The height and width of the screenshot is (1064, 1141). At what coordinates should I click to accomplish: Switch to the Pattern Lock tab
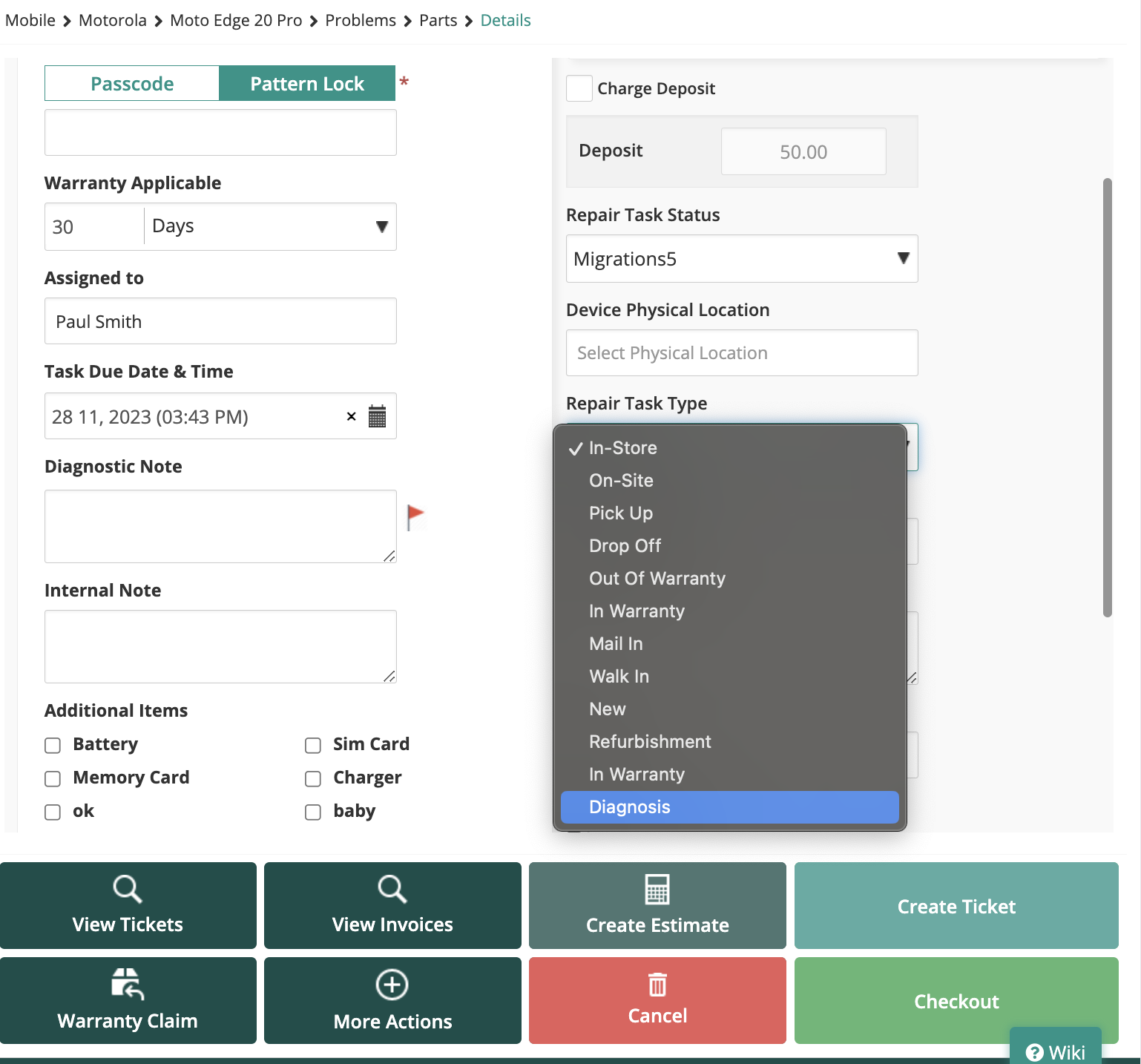click(307, 83)
